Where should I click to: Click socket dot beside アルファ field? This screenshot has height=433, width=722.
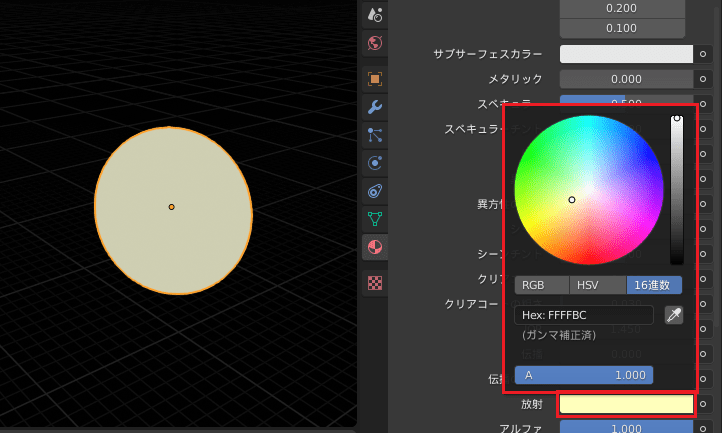tap(703, 428)
